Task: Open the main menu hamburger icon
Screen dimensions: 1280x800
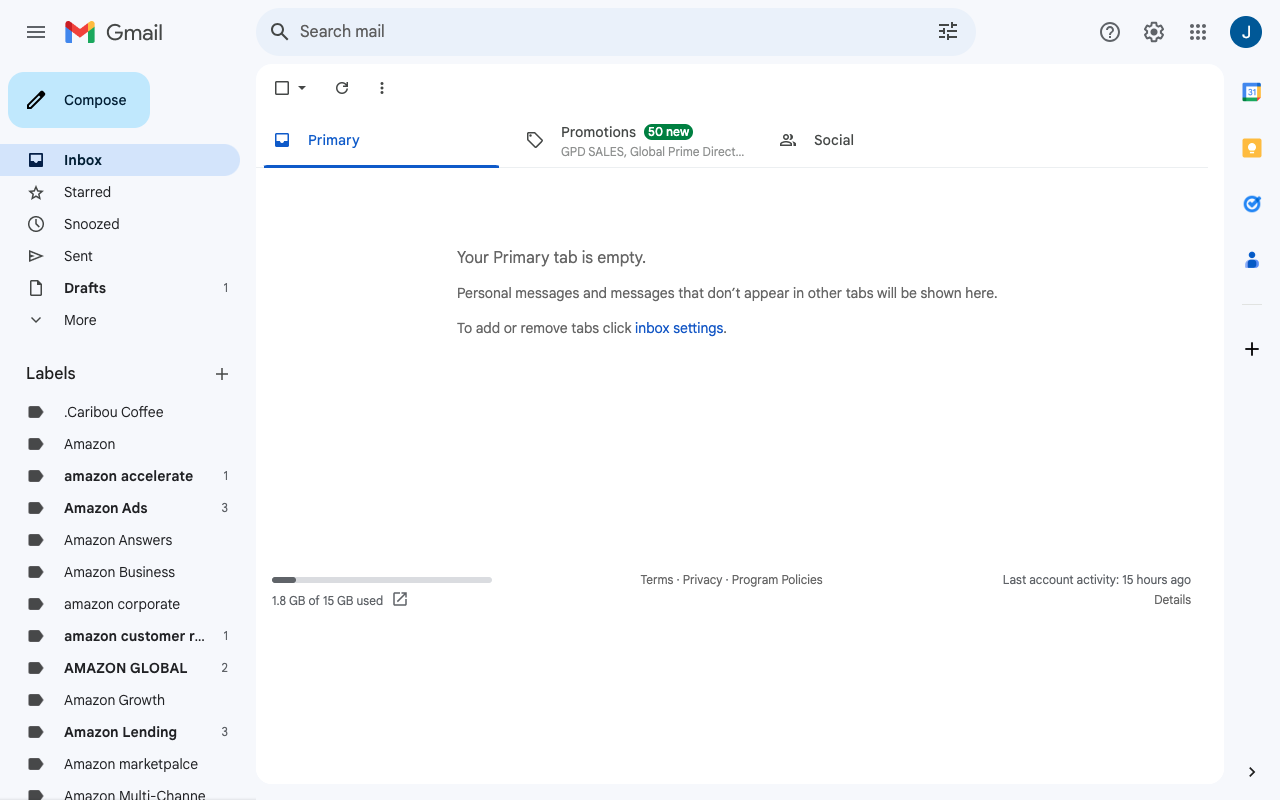Action: pyautogui.click(x=36, y=32)
